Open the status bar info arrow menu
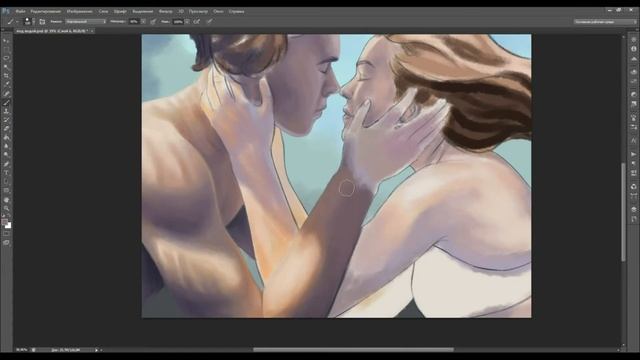640x360 pixels. [96, 350]
